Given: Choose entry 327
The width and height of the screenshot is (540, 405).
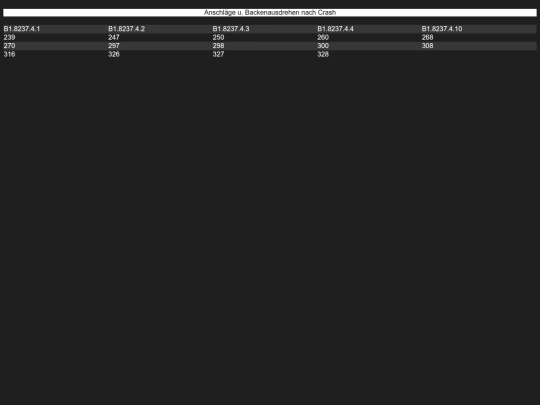Looking at the screenshot, I should (x=218, y=54).
